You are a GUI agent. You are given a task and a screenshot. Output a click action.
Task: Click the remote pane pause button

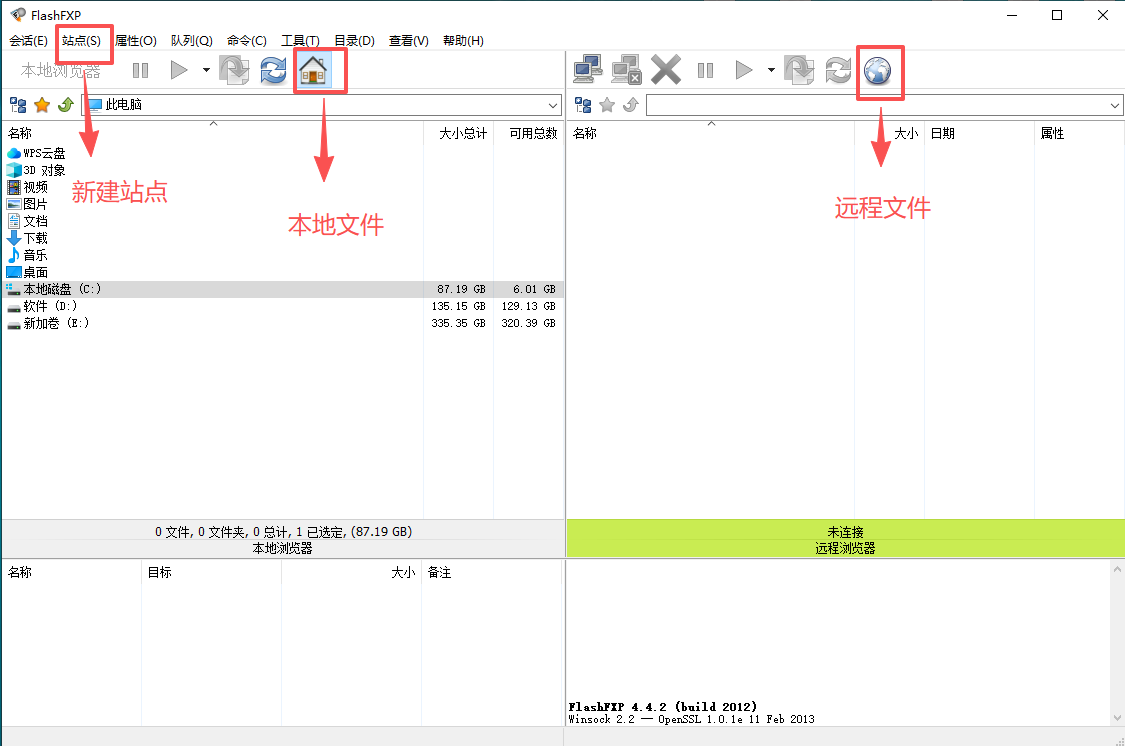(705, 70)
